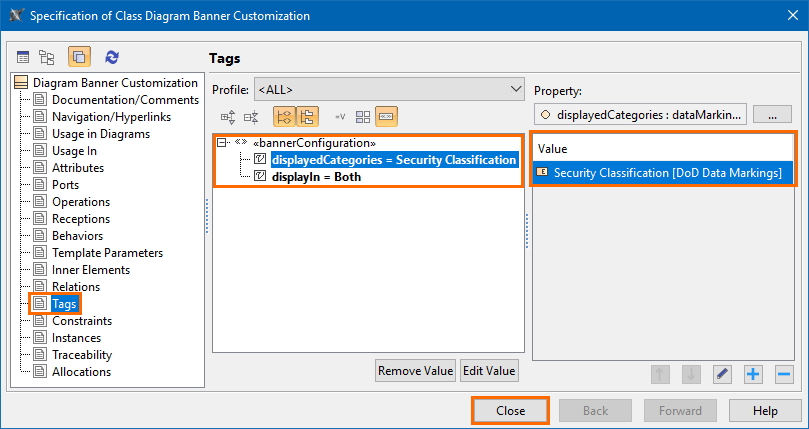Viewport: 809px width, 429px height.
Task: Select the displayIn = Both tag row
Action: (x=316, y=177)
